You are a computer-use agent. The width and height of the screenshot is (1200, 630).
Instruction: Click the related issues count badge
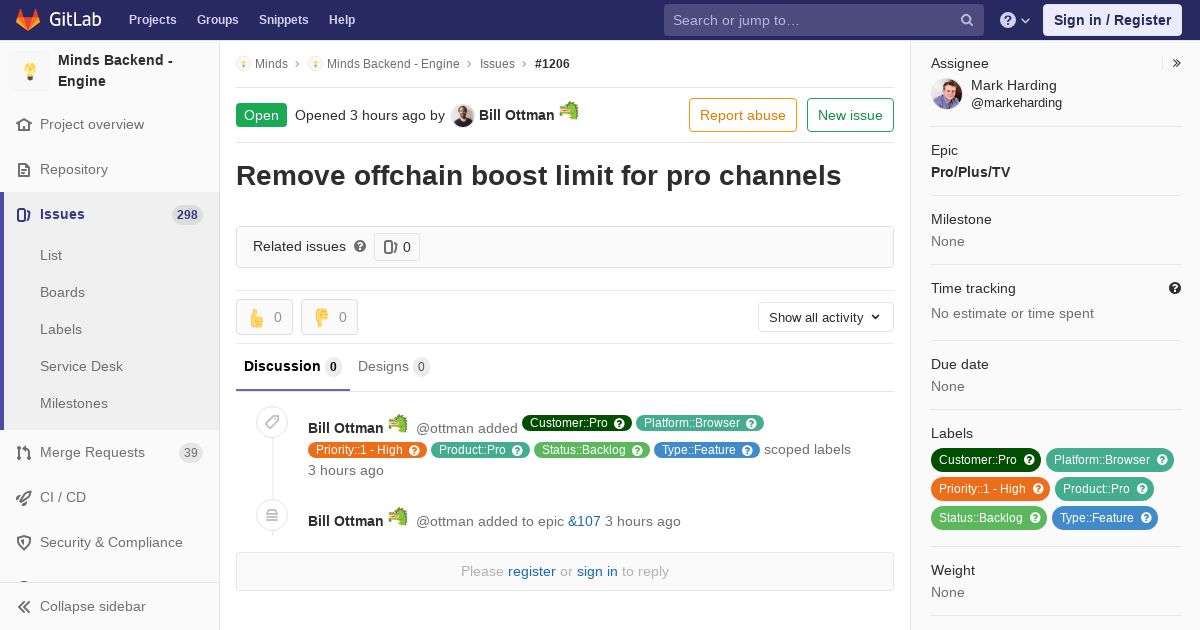397,247
